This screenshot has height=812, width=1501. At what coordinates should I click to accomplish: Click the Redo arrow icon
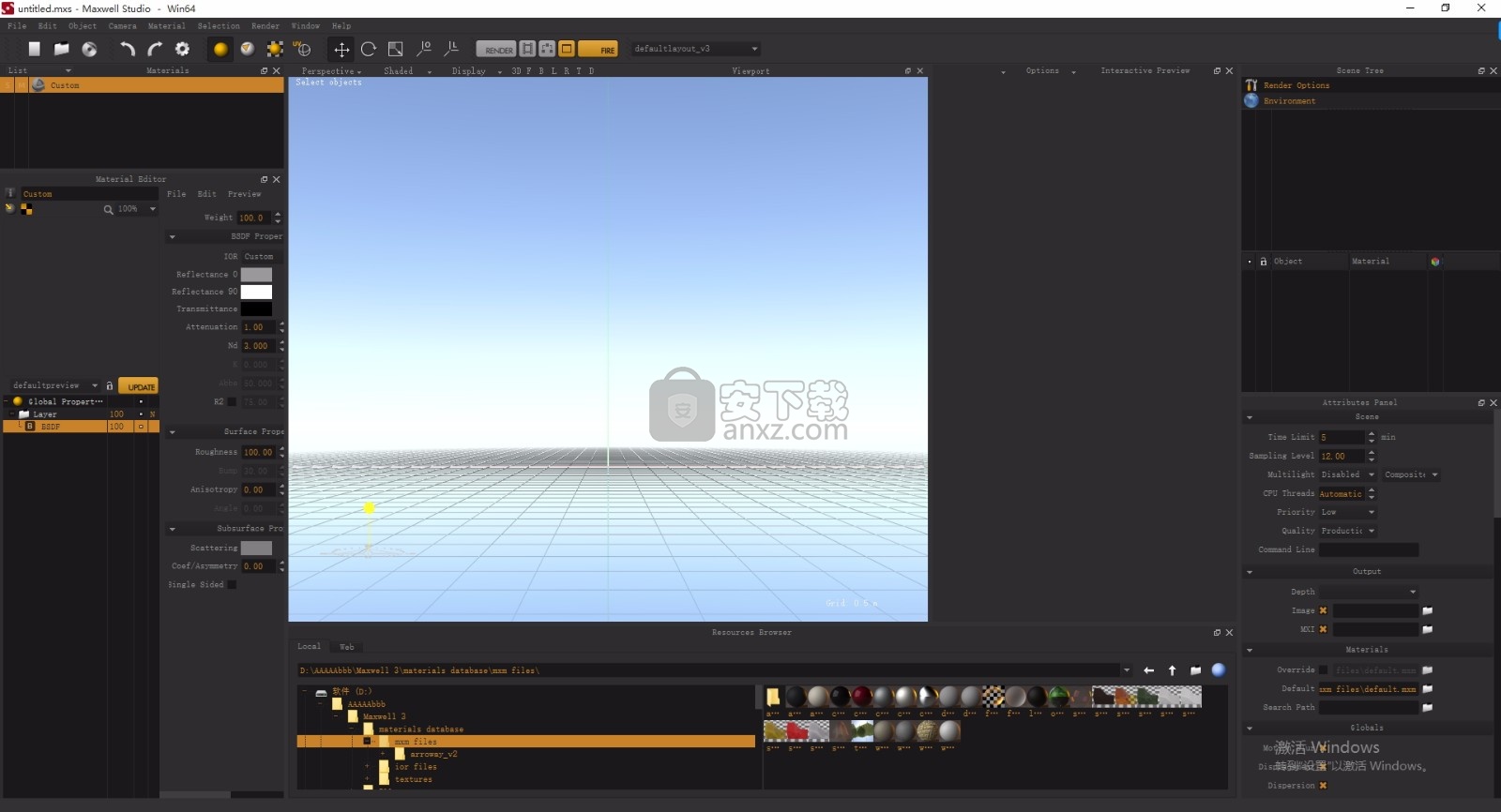pos(155,49)
